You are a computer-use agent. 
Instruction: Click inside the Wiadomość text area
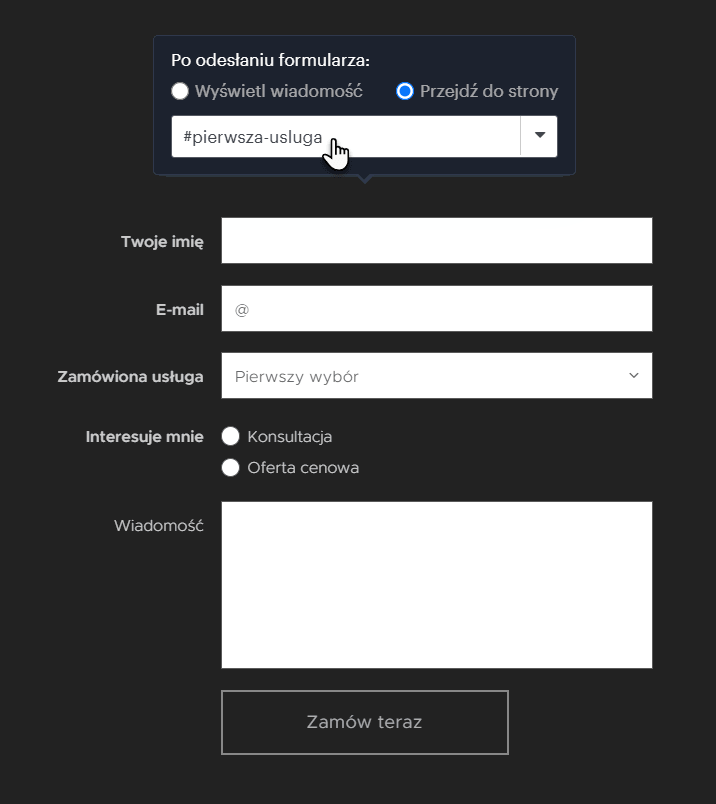pos(436,585)
